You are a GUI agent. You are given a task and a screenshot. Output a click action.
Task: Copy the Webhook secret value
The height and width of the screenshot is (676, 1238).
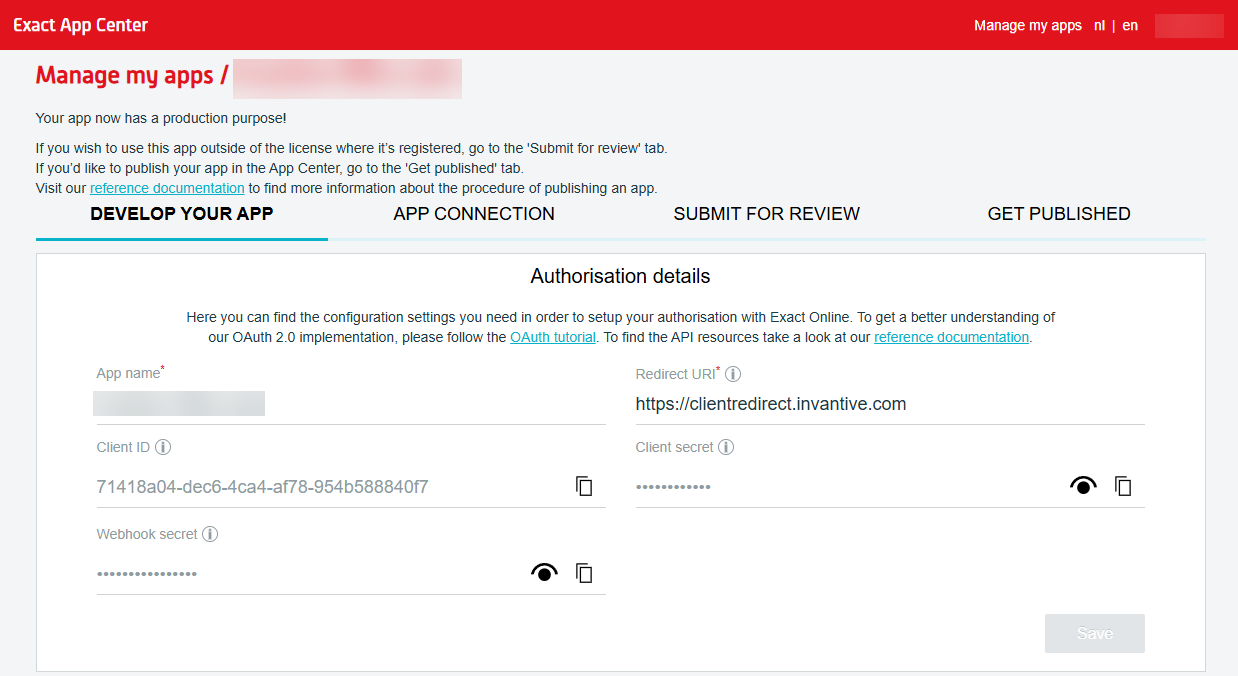[584, 573]
